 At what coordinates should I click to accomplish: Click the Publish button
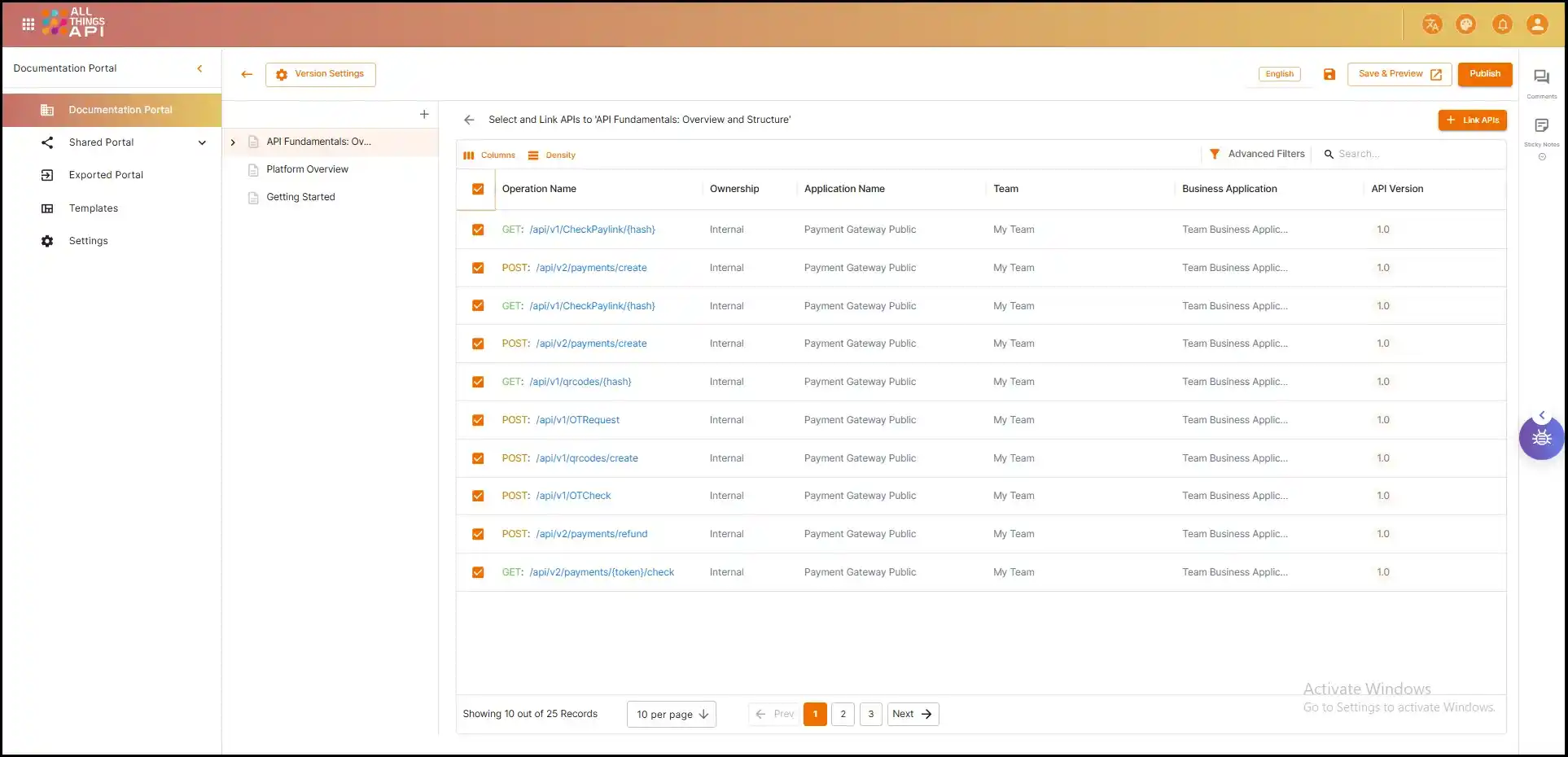click(x=1484, y=74)
